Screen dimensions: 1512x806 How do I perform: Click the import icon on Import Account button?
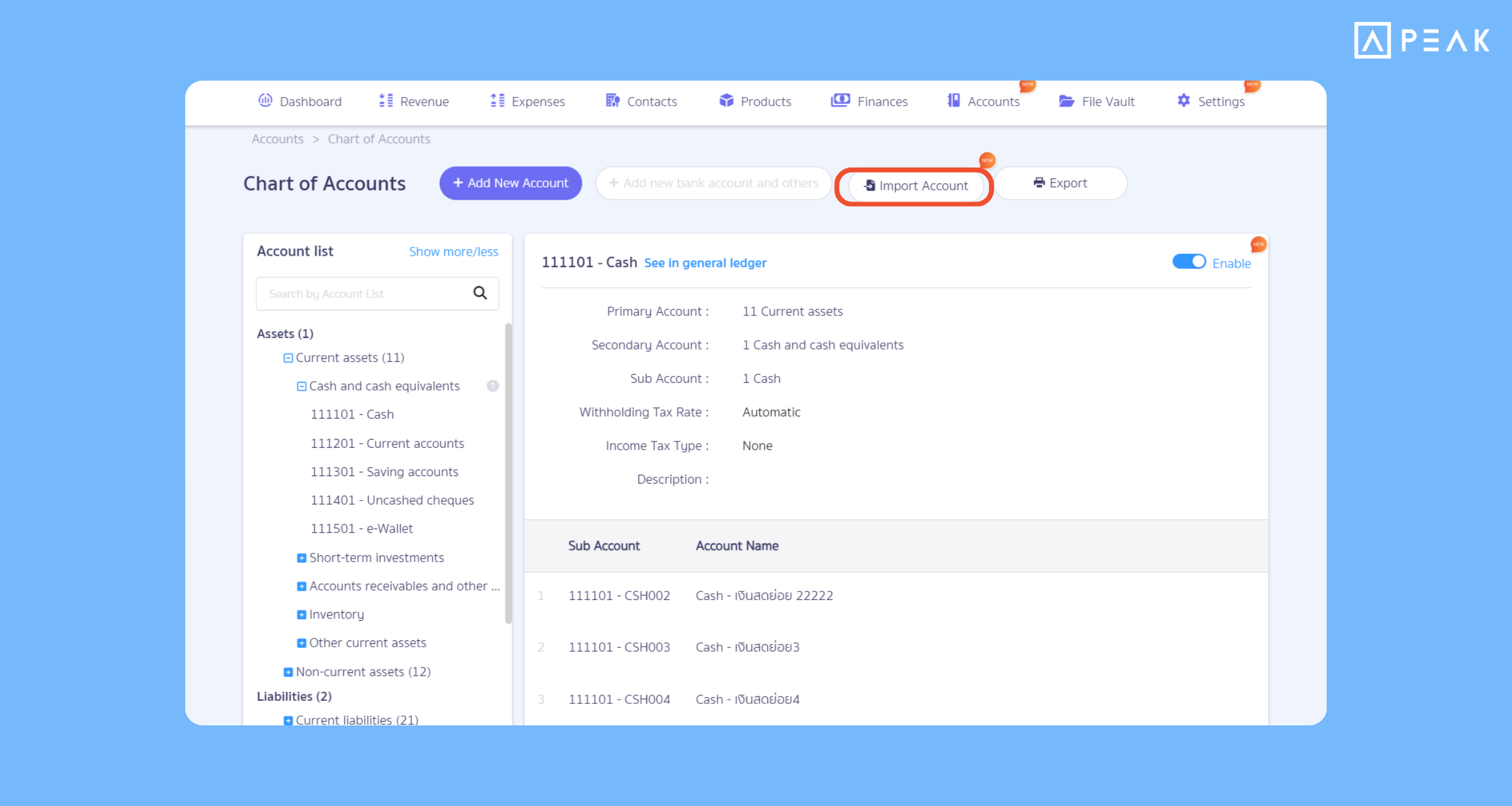(x=869, y=185)
